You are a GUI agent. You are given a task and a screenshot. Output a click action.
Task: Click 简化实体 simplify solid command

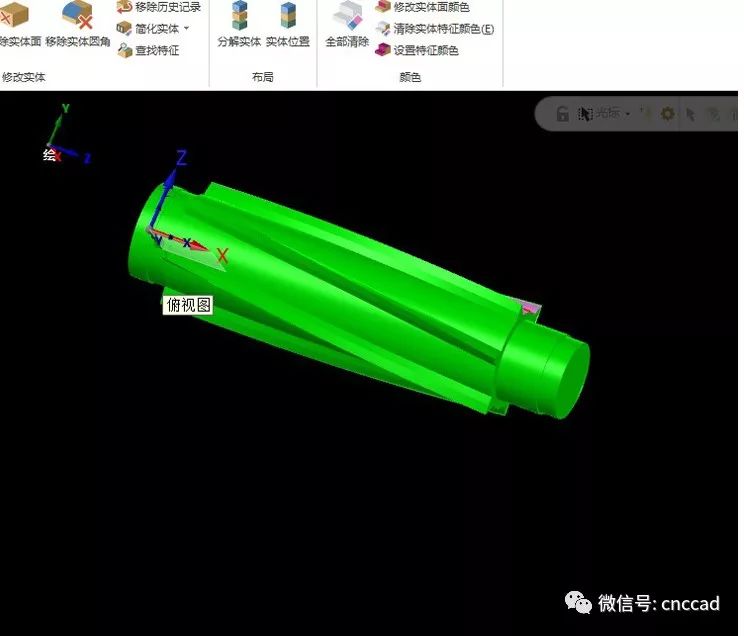(x=148, y=28)
